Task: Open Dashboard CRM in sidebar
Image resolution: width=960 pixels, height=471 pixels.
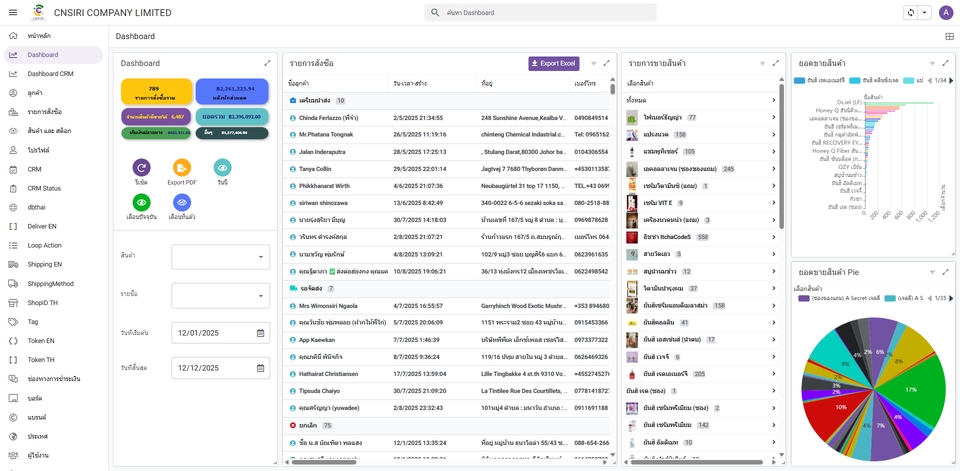Action: click(50, 74)
